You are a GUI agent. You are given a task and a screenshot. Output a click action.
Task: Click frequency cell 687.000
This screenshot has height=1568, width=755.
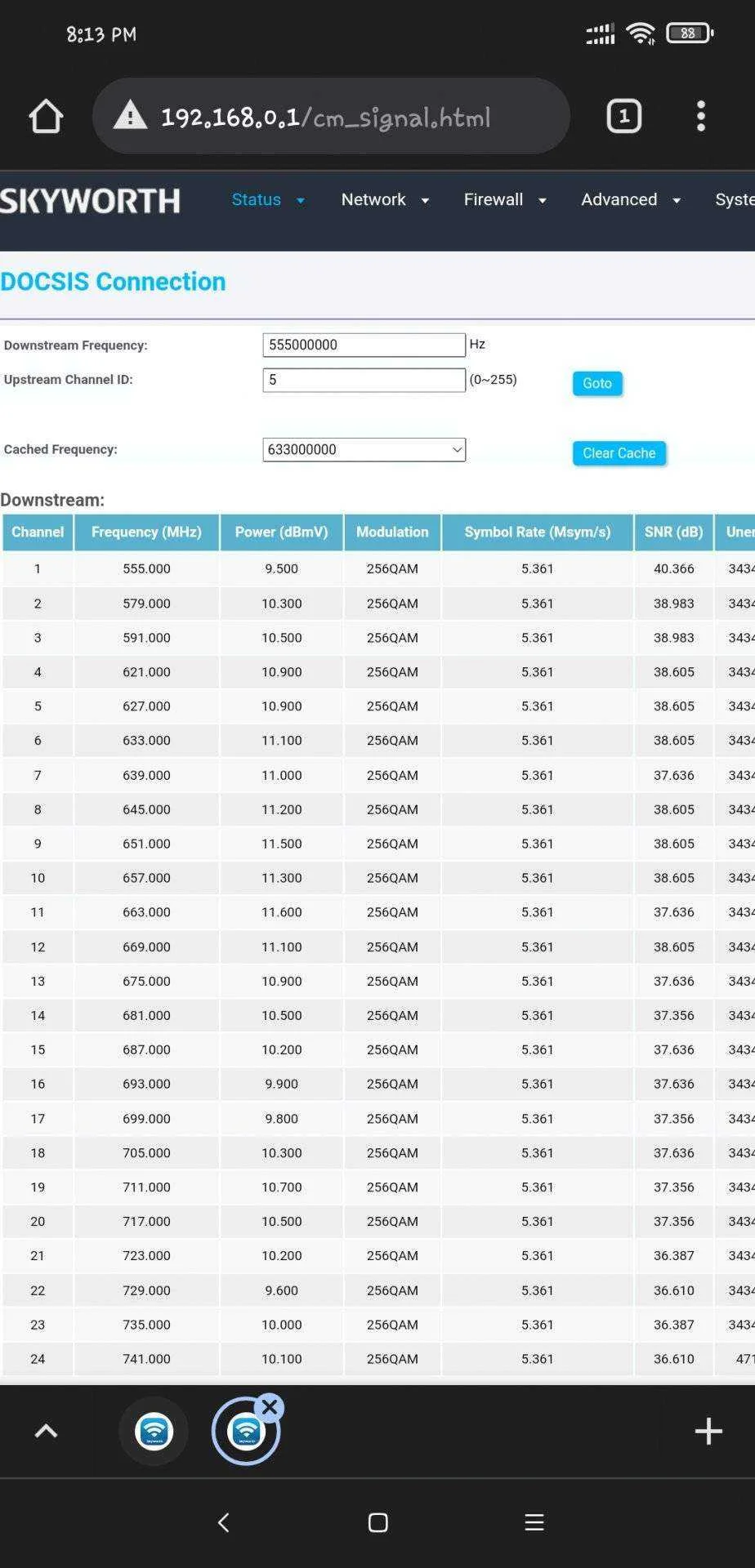[x=146, y=1049]
